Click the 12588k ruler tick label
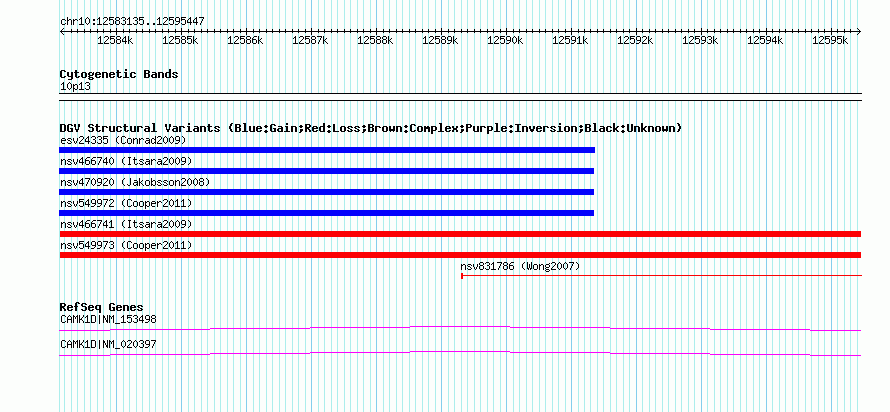The image size is (890, 412). tap(375, 40)
